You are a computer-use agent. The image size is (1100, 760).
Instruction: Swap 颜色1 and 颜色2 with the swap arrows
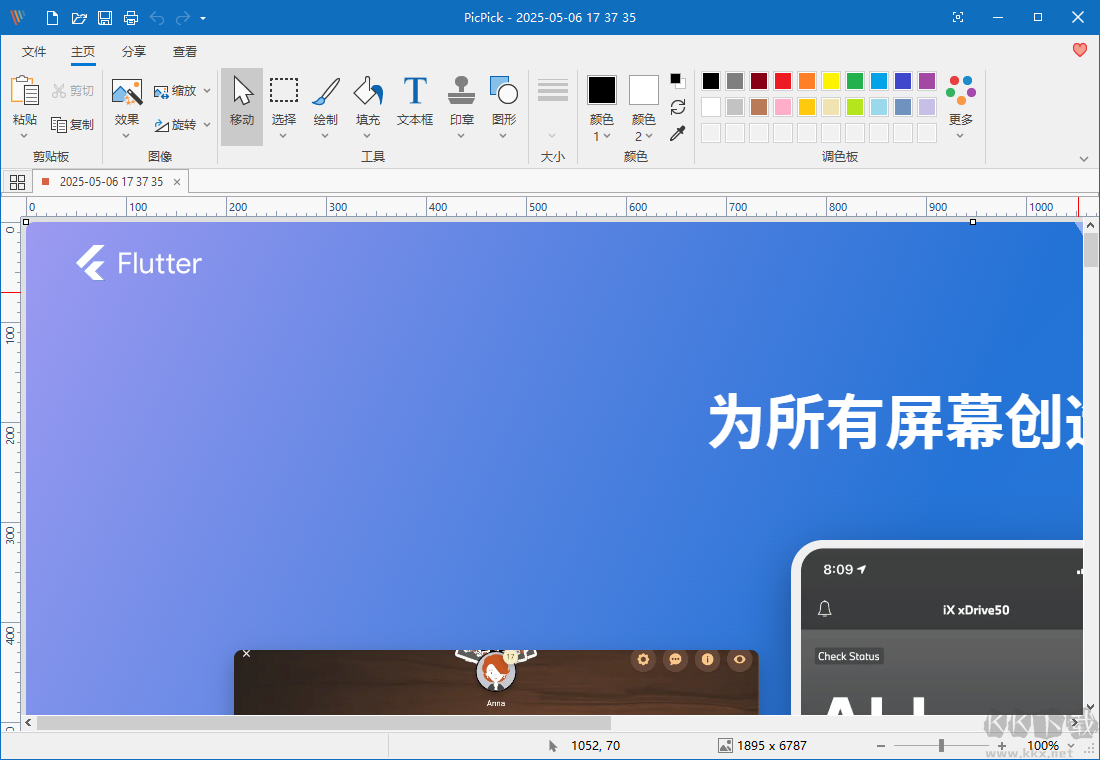[678, 107]
